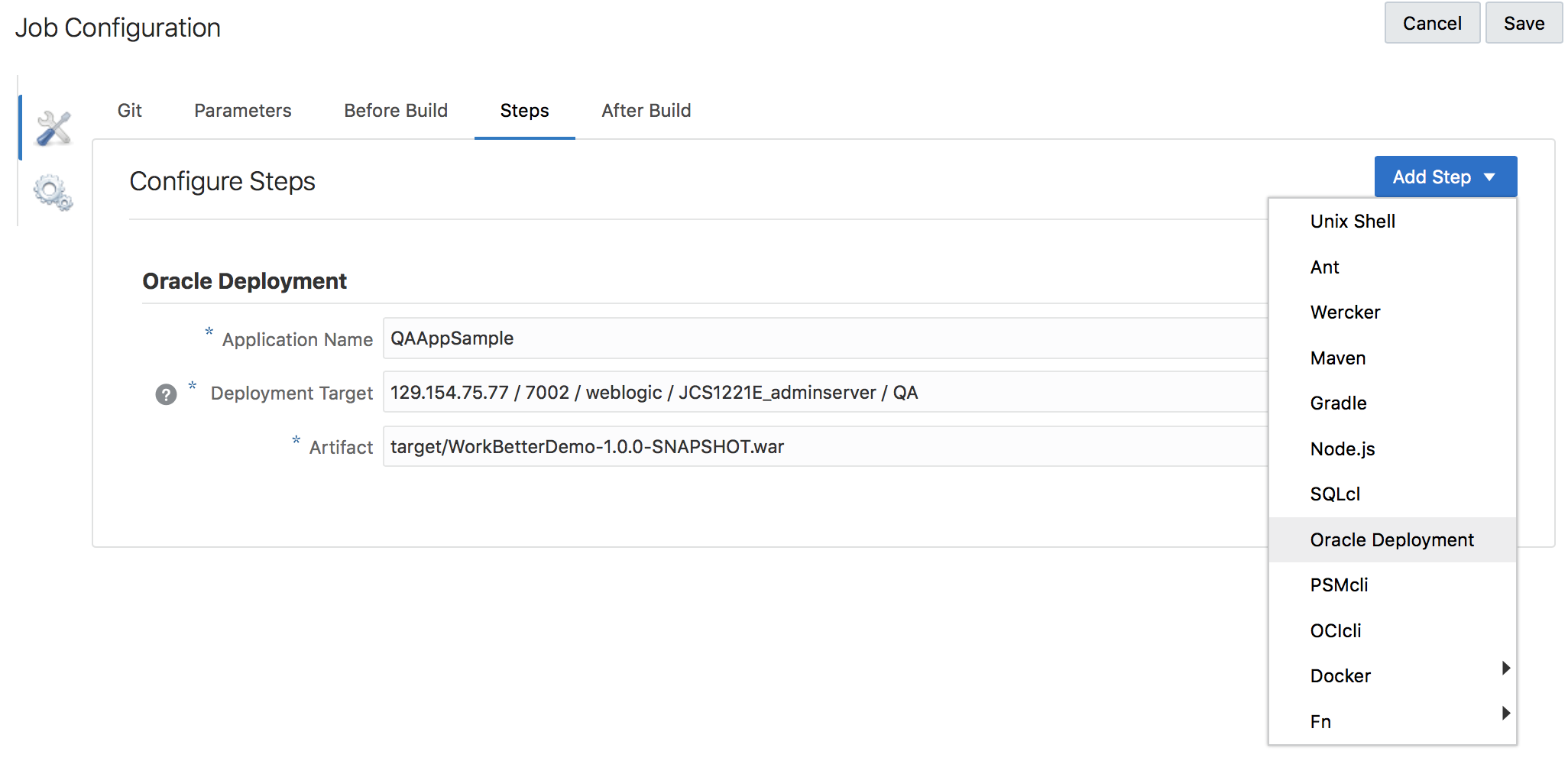The width and height of the screenshot is (1568, 761).
Task: Choose Unix Shell from the step menu
Action: pos(1353,222)
